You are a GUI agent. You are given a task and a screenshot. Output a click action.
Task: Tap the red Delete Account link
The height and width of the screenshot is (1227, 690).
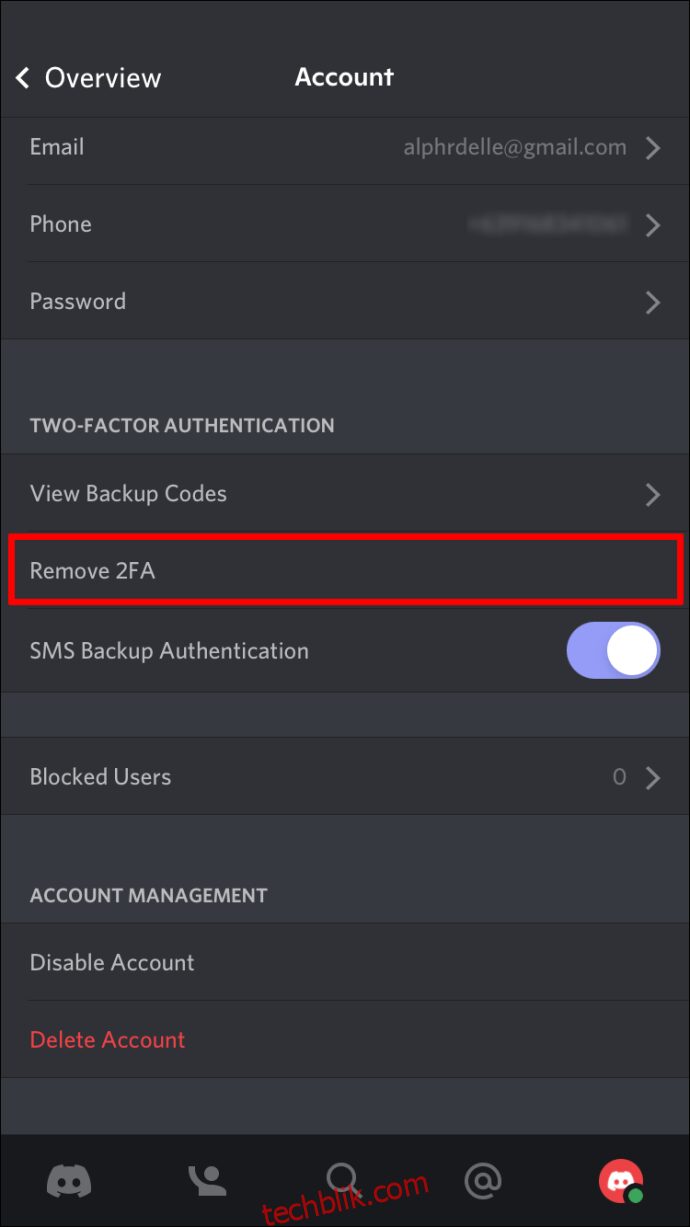pyautogui.click(x=108, y=1040)
